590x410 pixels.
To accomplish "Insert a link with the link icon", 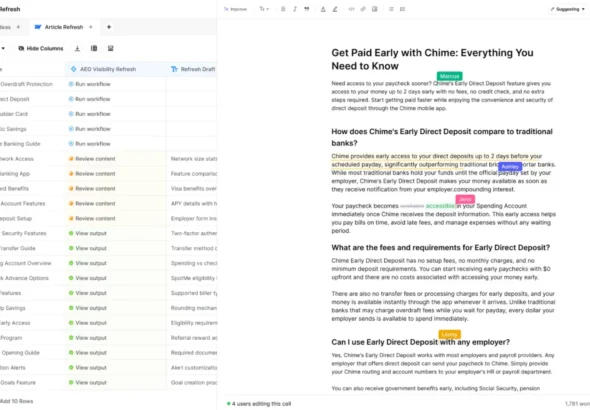I will 363,9.
